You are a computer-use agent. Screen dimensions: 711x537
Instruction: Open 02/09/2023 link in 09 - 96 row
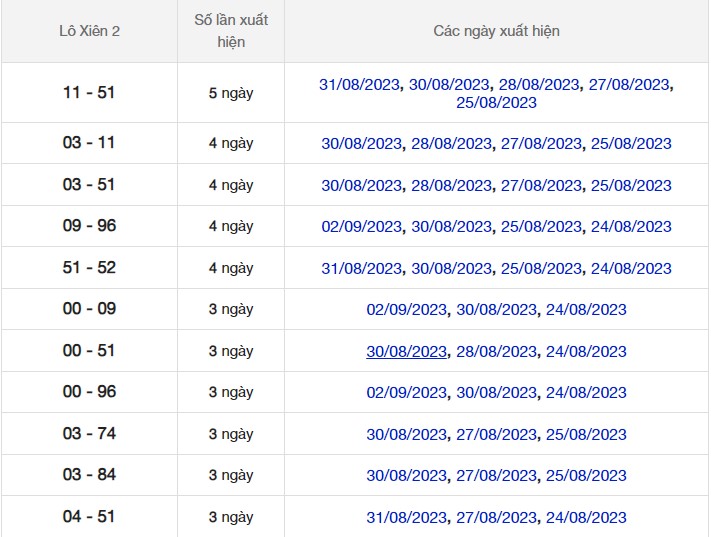coord(362,227)
